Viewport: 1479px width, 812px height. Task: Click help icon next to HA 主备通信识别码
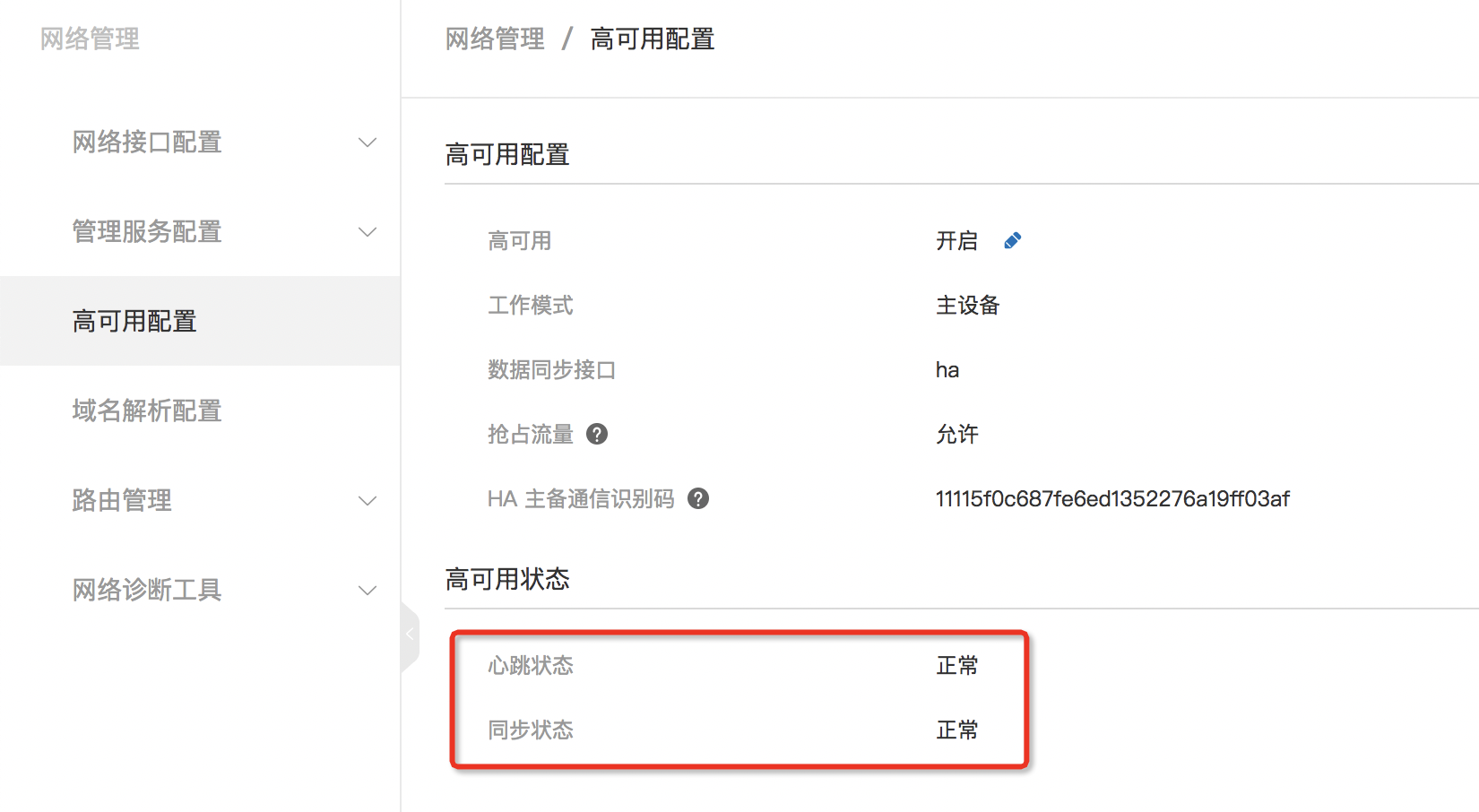coord(698,499)
